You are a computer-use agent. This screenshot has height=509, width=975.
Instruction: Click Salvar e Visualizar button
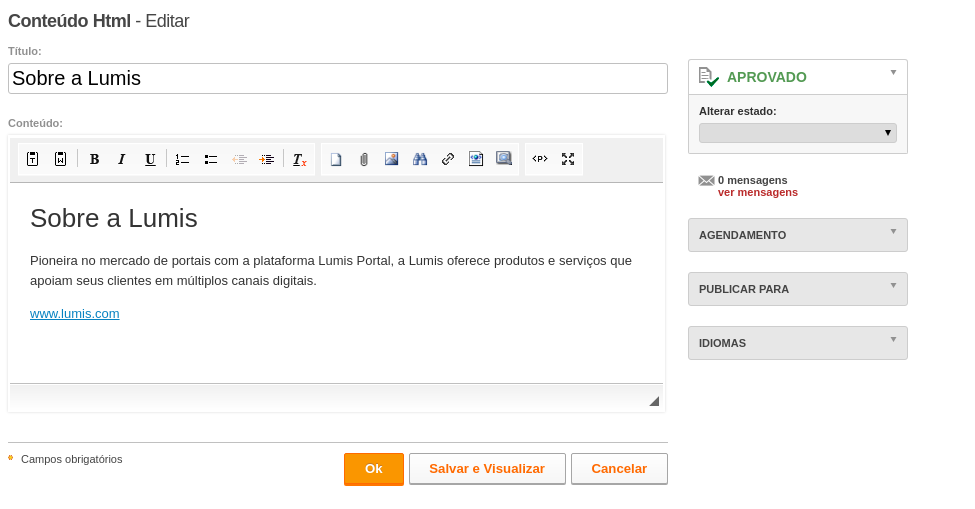[487, 469]
